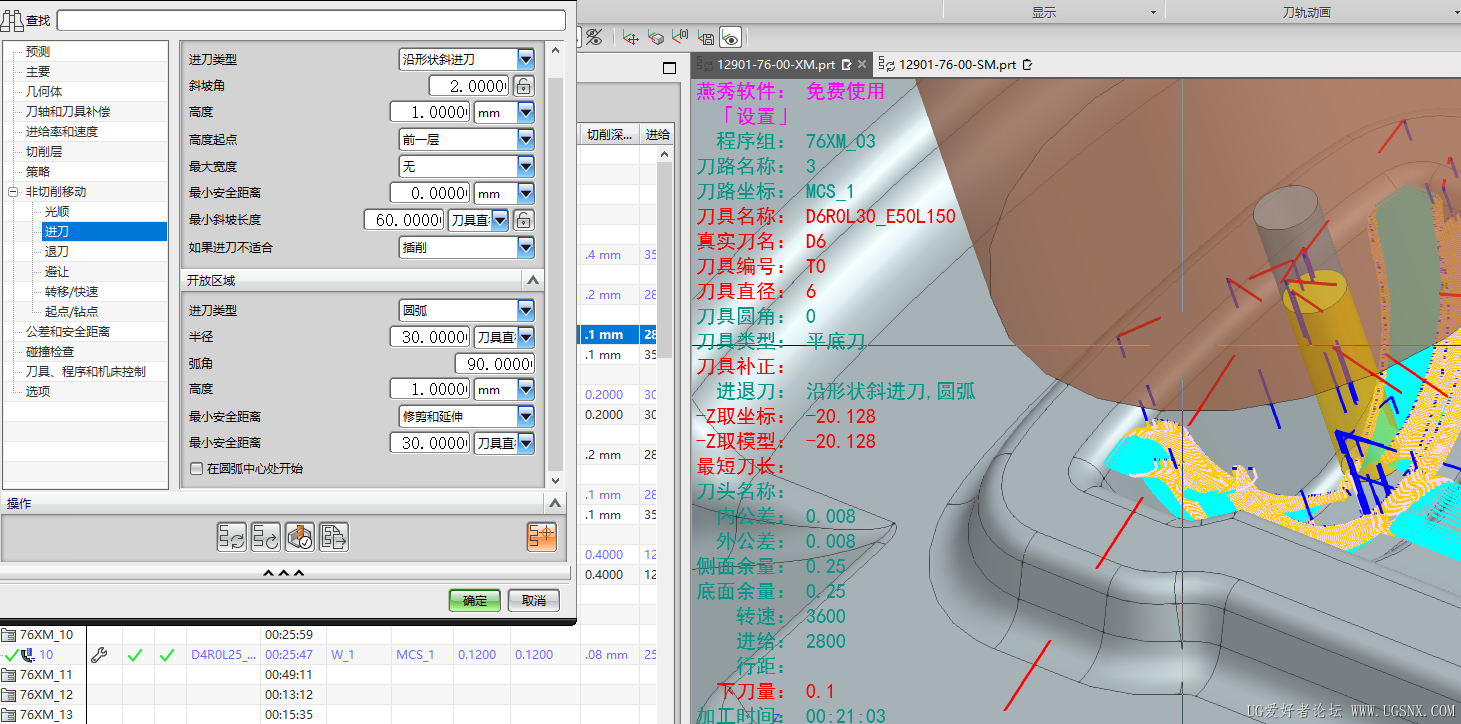Click the eye visibility toolbar icon
Image resolution: width=1461 pixels, height=724 pixels.
[x=731, y=38]
